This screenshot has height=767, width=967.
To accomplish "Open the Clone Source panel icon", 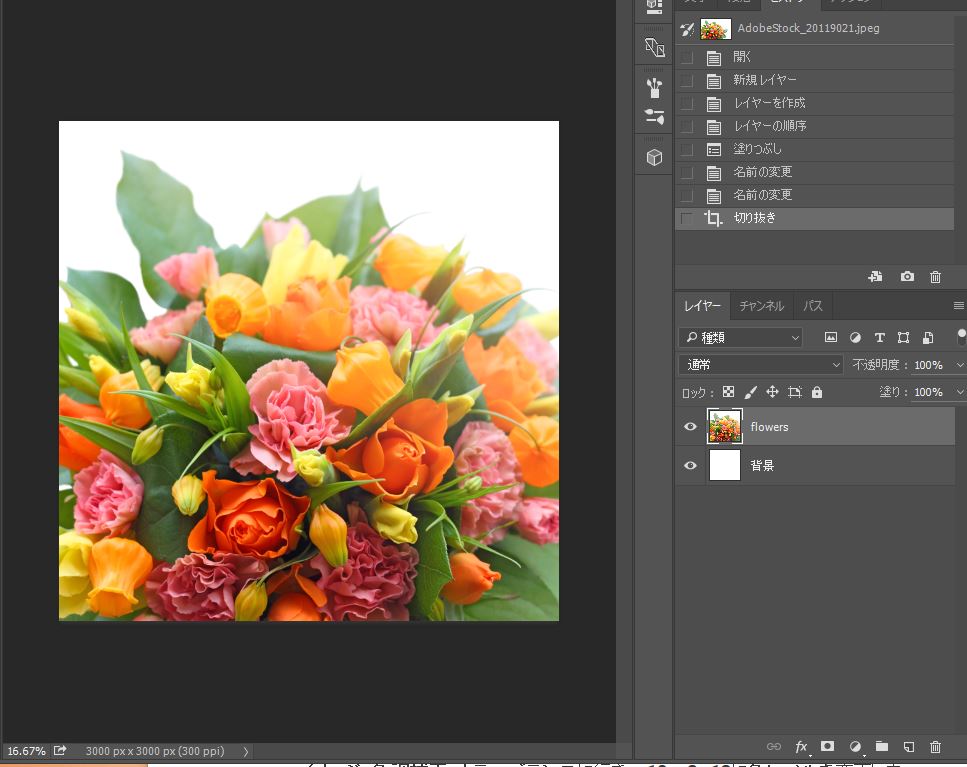I will click(654, 47).
